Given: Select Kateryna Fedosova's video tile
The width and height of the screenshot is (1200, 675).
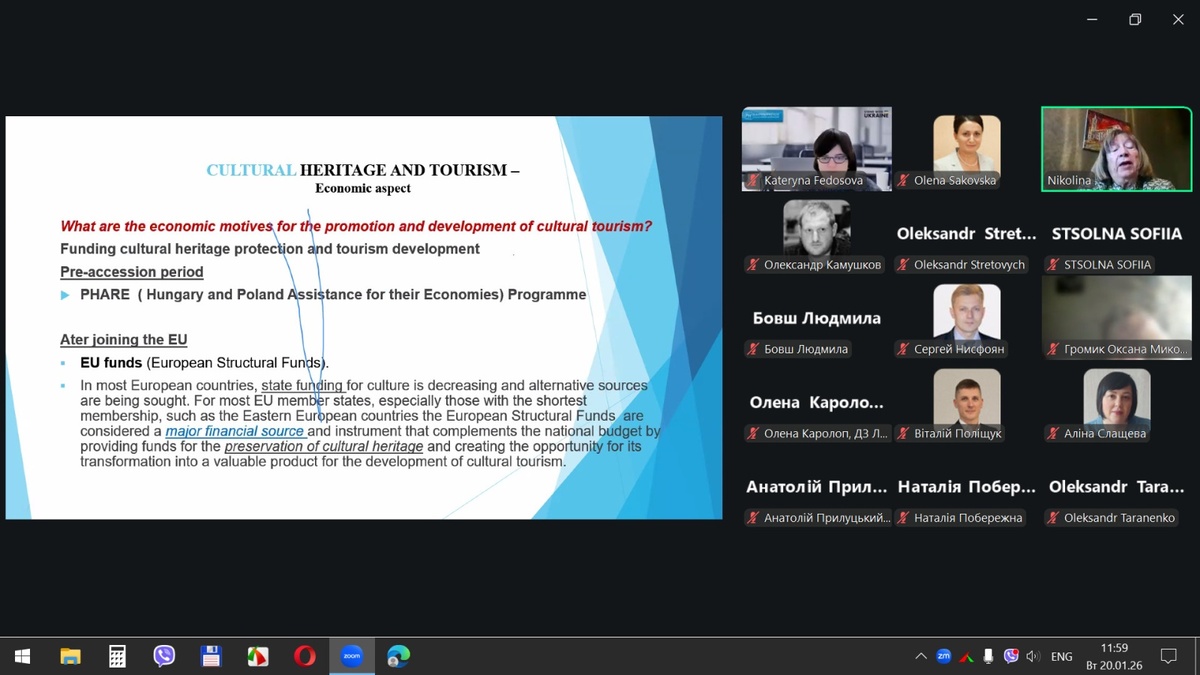Looking at the screenshot, I should (x=816, y=148).
